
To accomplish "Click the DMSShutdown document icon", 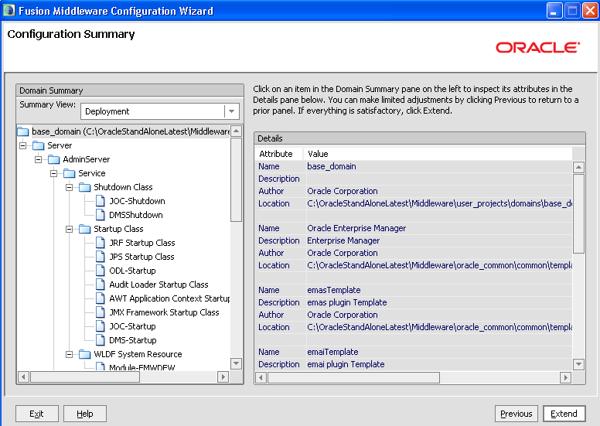I will coord(100,215).
